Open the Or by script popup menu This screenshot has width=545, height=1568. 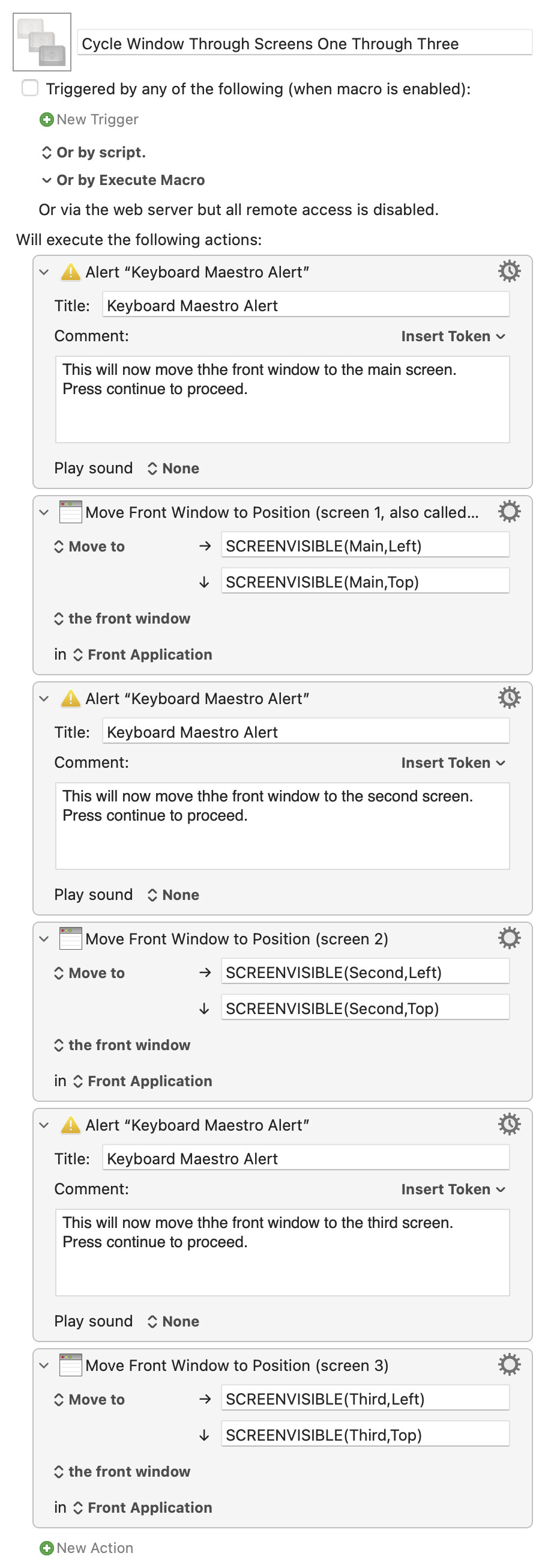(94, 152)
